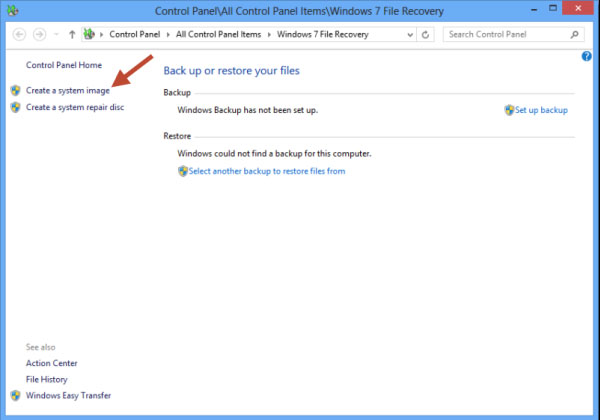Expand the arrow after the Control Panel breadcrumb
Screen dimensions: 600x420
pyautogui.click(x=168, y=35)
